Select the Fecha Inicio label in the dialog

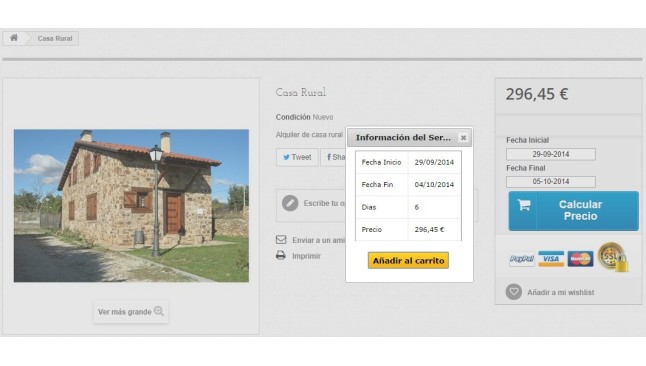pos(381,162)
